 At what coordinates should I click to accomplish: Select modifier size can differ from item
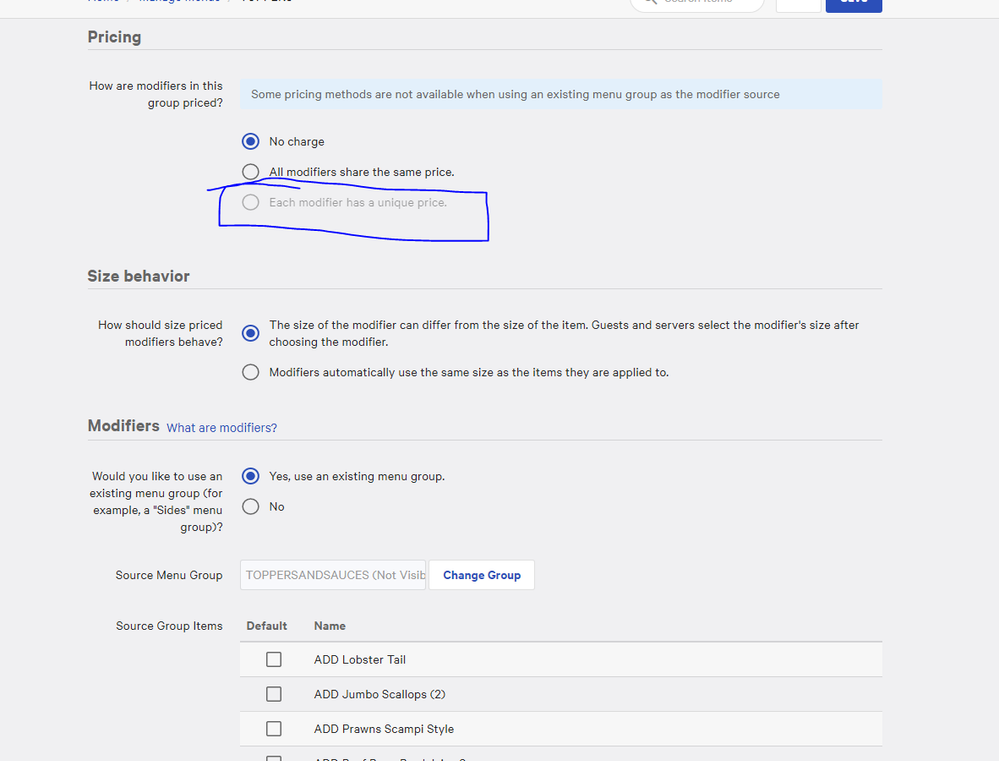point(250,333)
